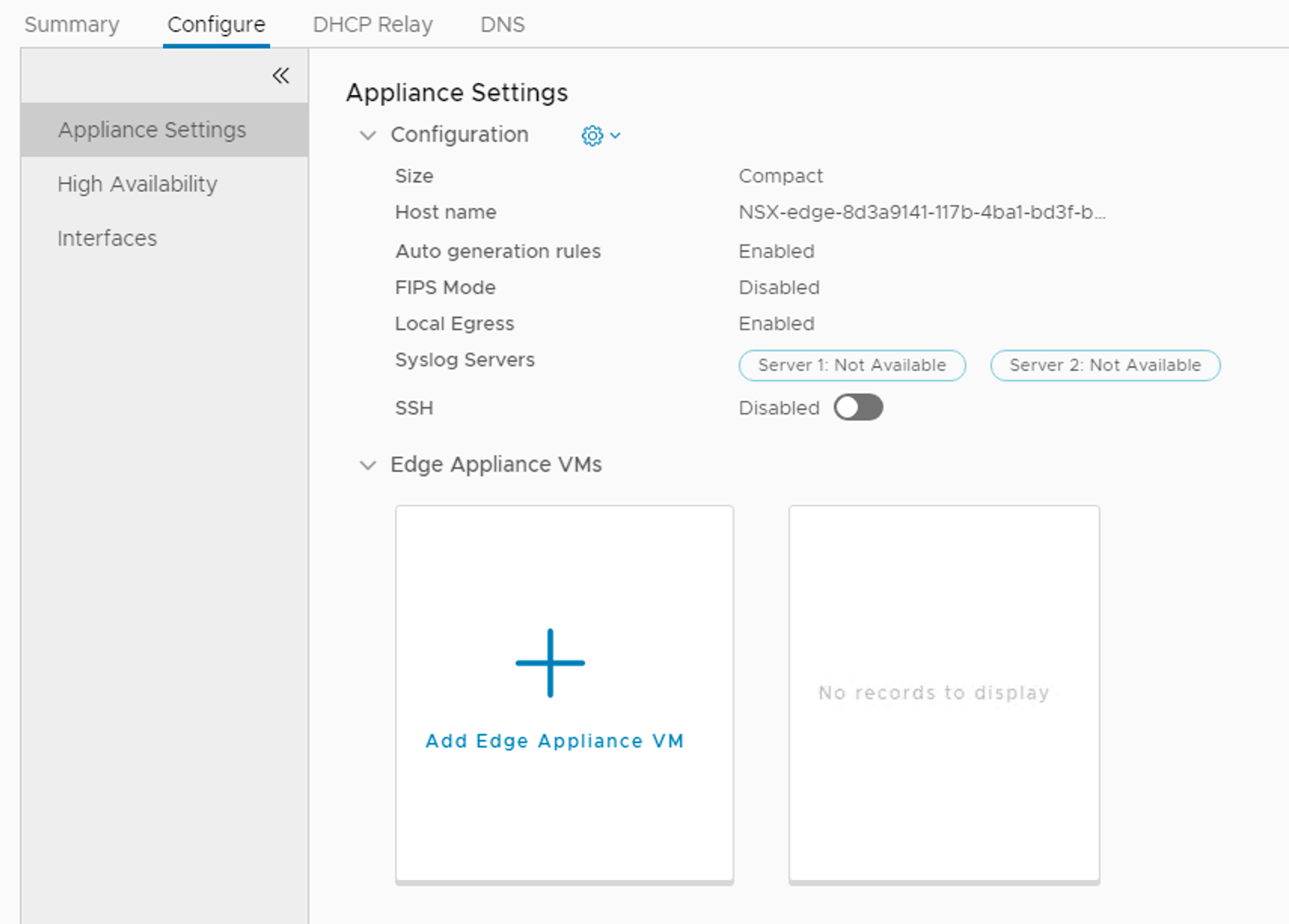
Task: Click the Edge Appliance VMs section heading
Action: 496,464
